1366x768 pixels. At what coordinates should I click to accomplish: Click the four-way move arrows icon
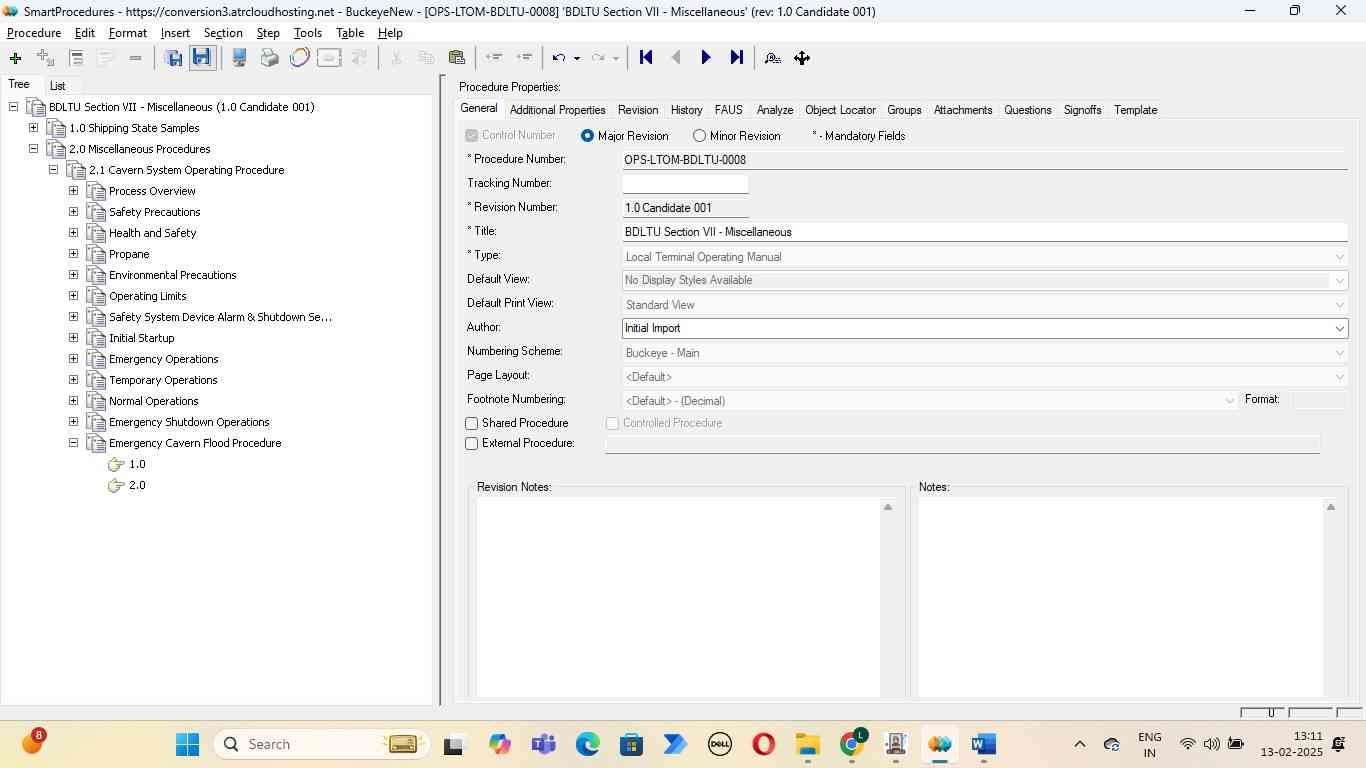pos(802,58)
